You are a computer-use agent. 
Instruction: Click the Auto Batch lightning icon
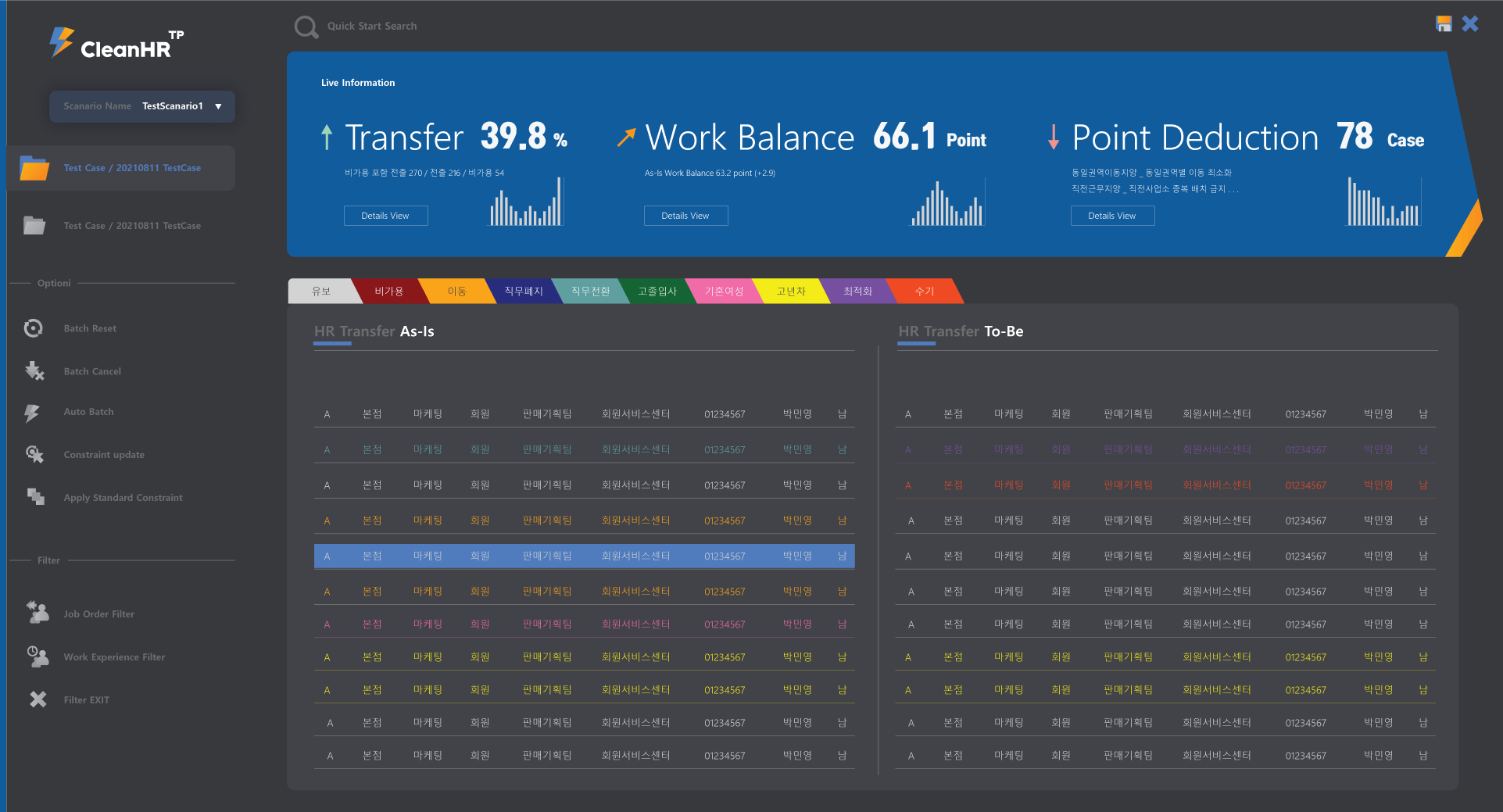click(x=32, y=413)
